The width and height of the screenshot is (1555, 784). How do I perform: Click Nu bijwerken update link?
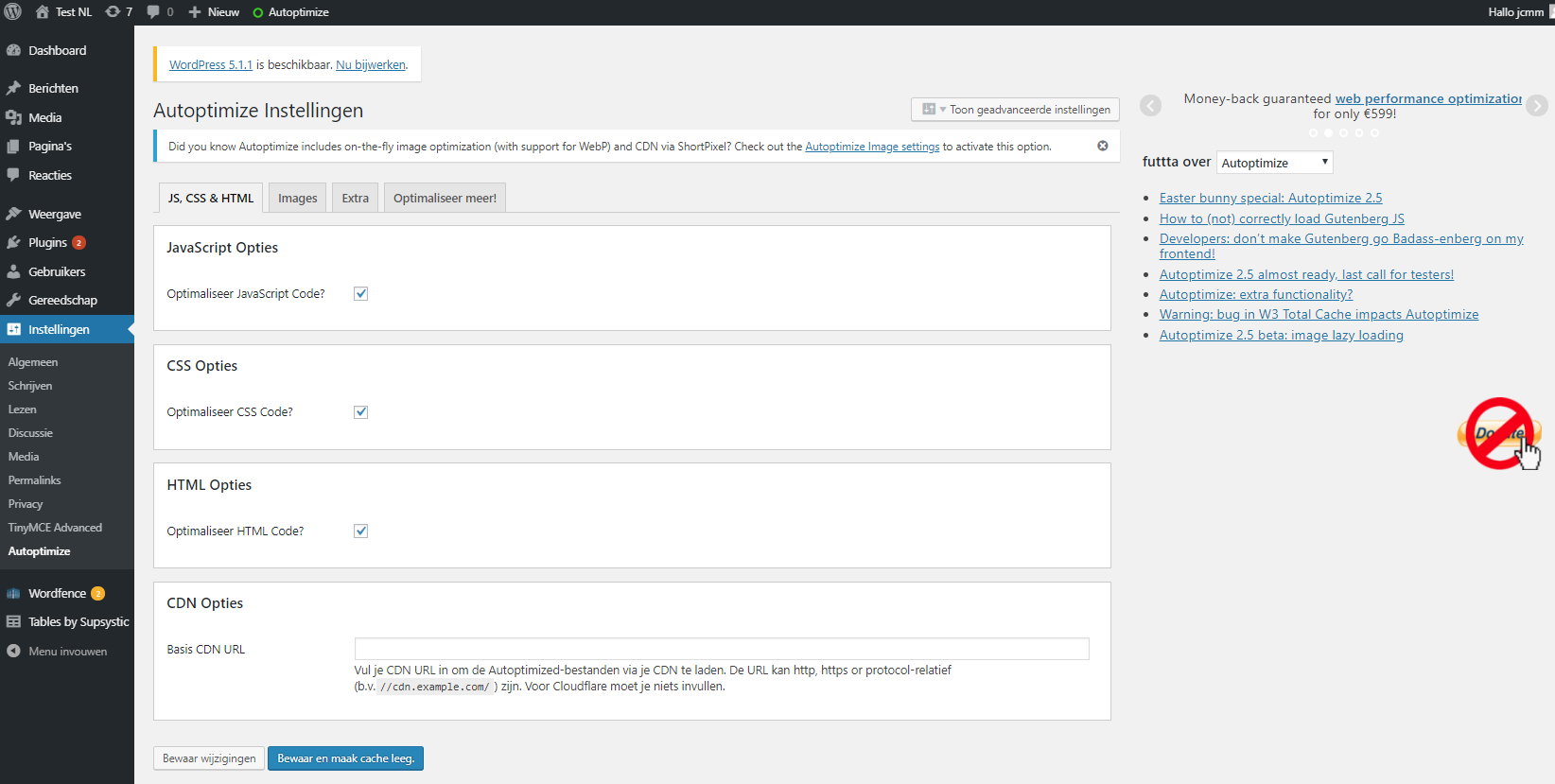tap(371, 65)
